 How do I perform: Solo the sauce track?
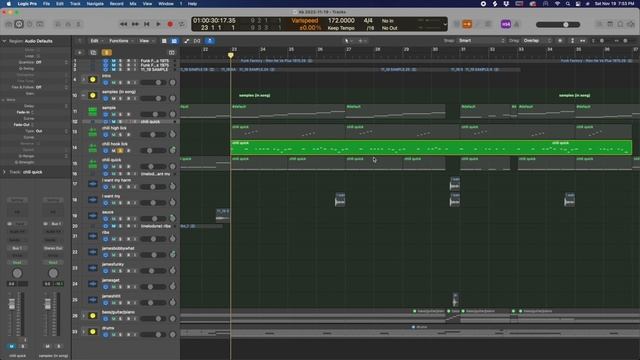point(120,219)
